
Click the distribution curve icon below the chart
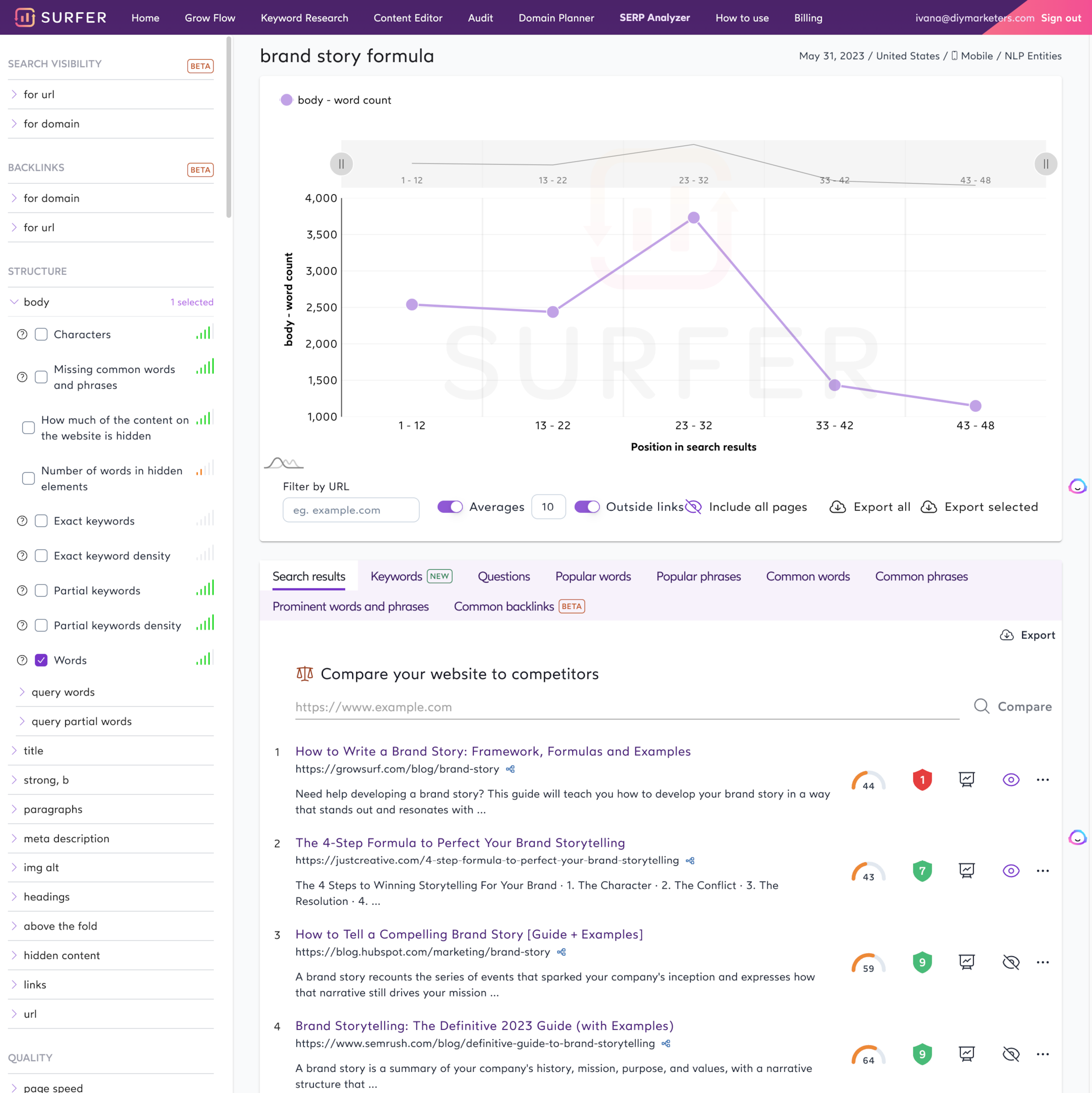(x=283, y=464)
